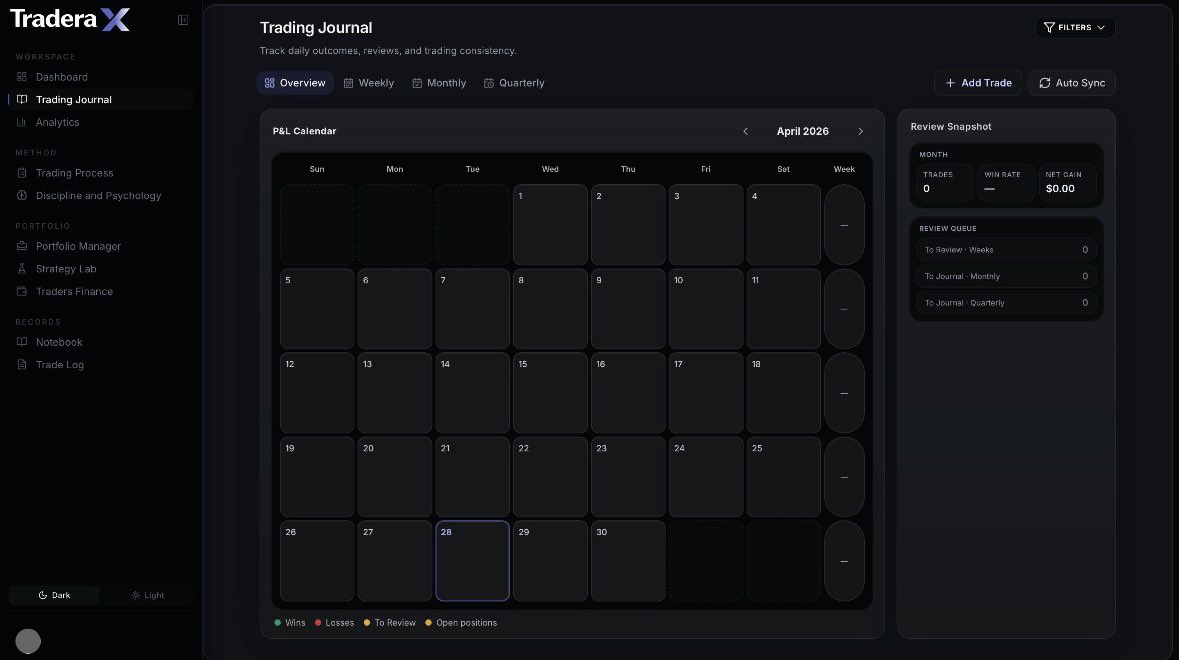This screenshot has height=660, width=1179.
Task: Open Analytics chart icon in sidebar
Action: [x=22, y=122]
